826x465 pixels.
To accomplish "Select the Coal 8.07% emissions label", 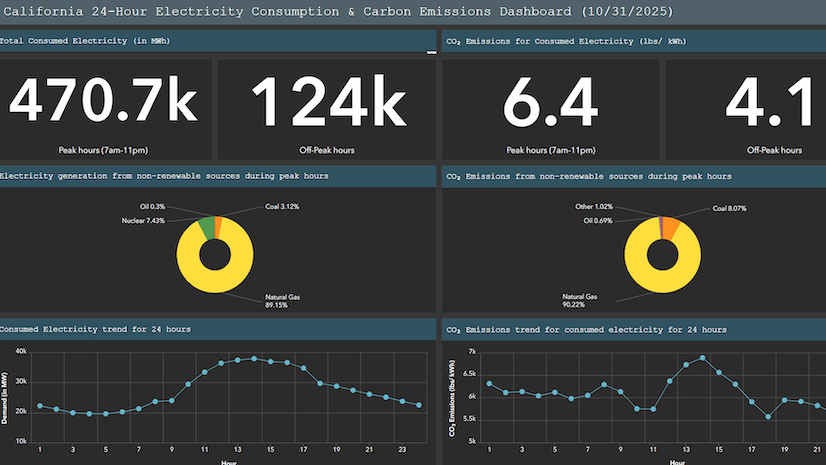I will (x=730, y=209).
